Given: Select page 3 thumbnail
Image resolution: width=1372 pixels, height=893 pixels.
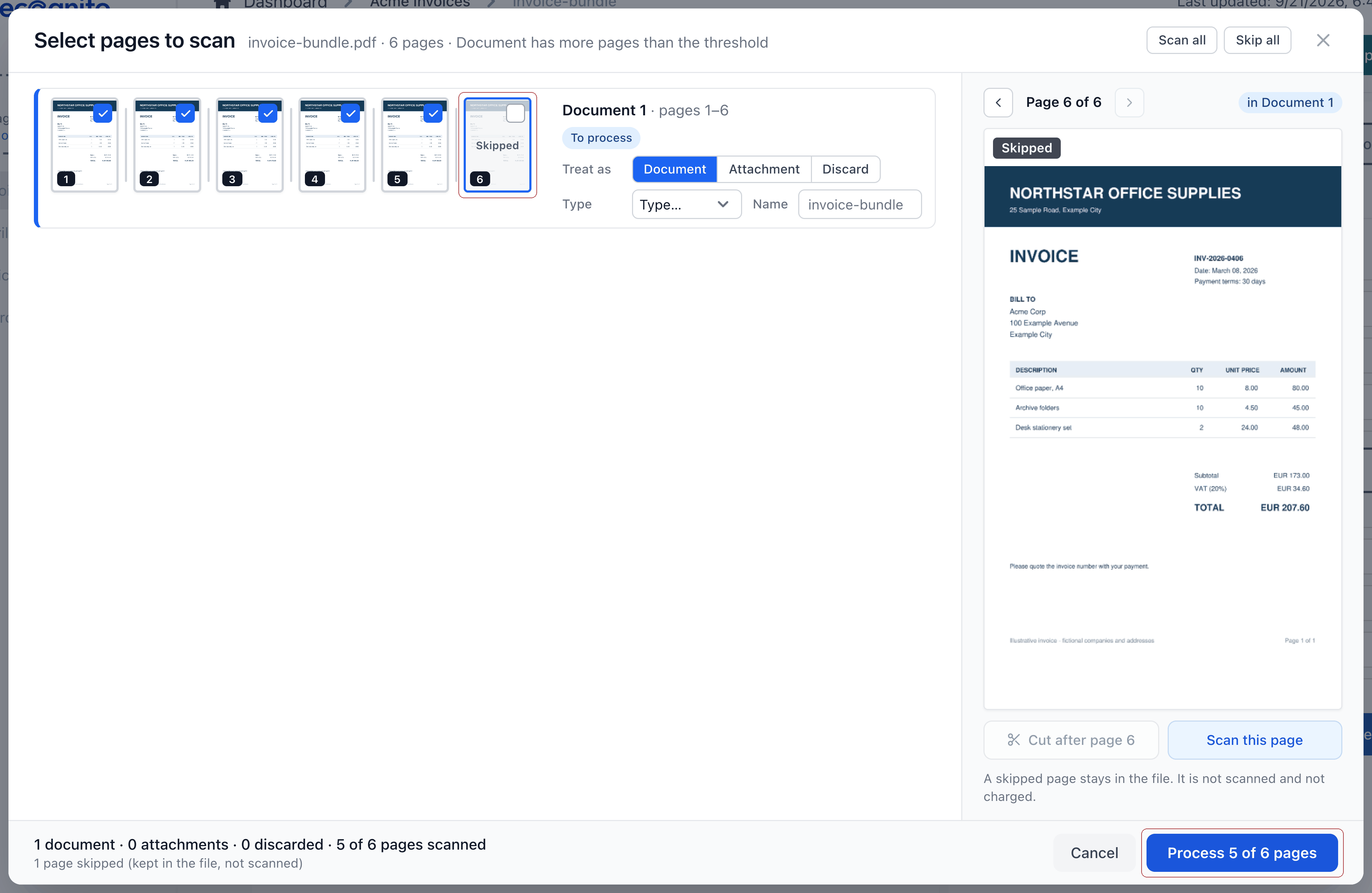Looking at the screenshot, I should [x=249, y=145].
